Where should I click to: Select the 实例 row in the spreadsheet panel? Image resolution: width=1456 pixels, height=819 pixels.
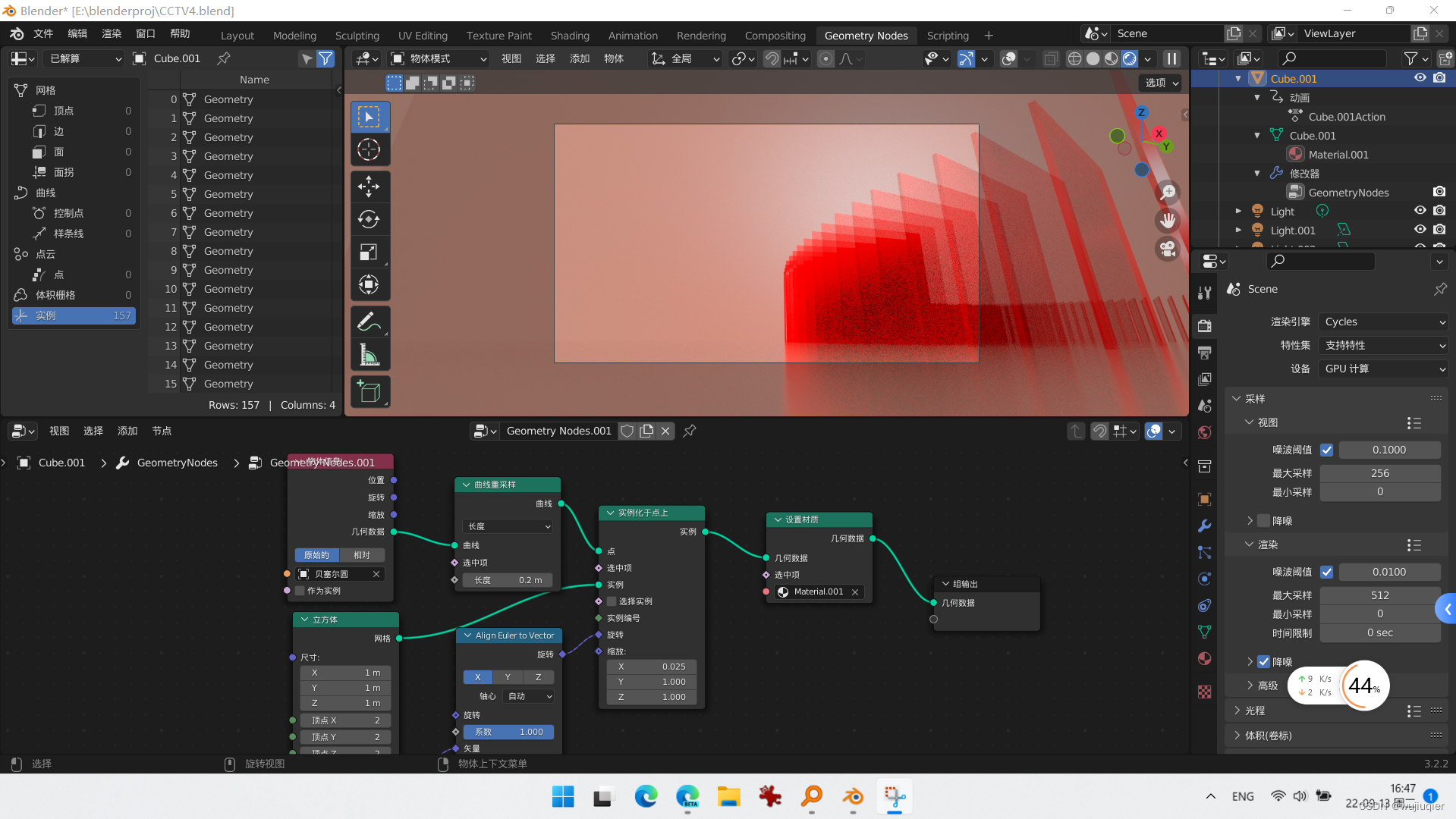pos(74,315)
